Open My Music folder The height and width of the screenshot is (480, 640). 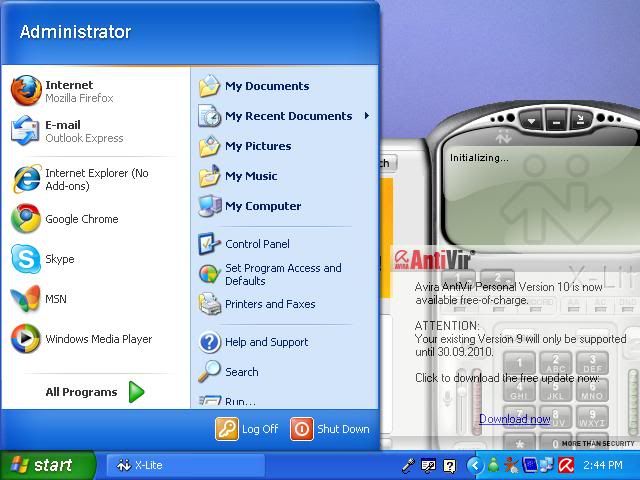point(238,176)
